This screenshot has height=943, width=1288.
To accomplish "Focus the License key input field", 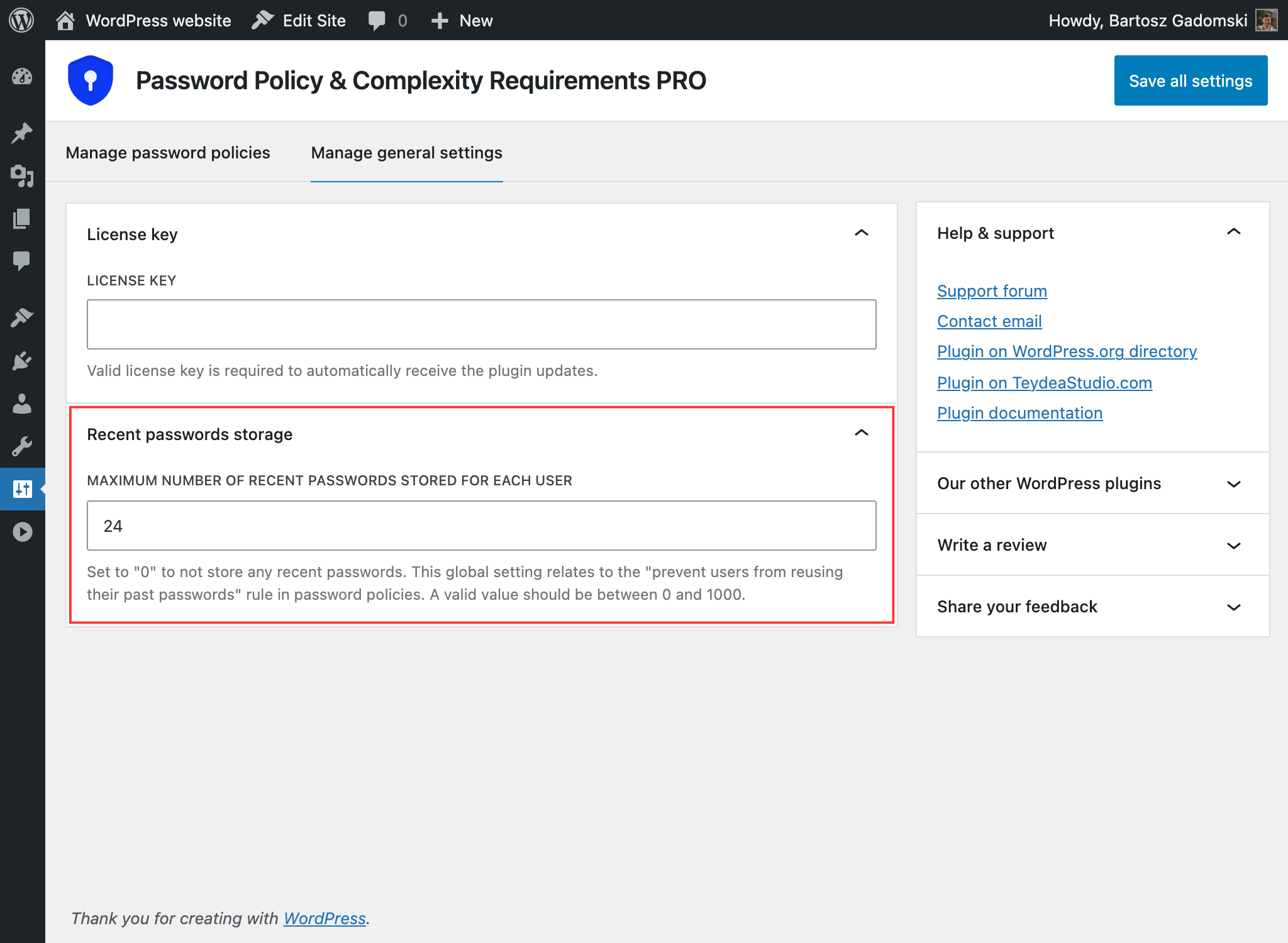I will [482, 324].
